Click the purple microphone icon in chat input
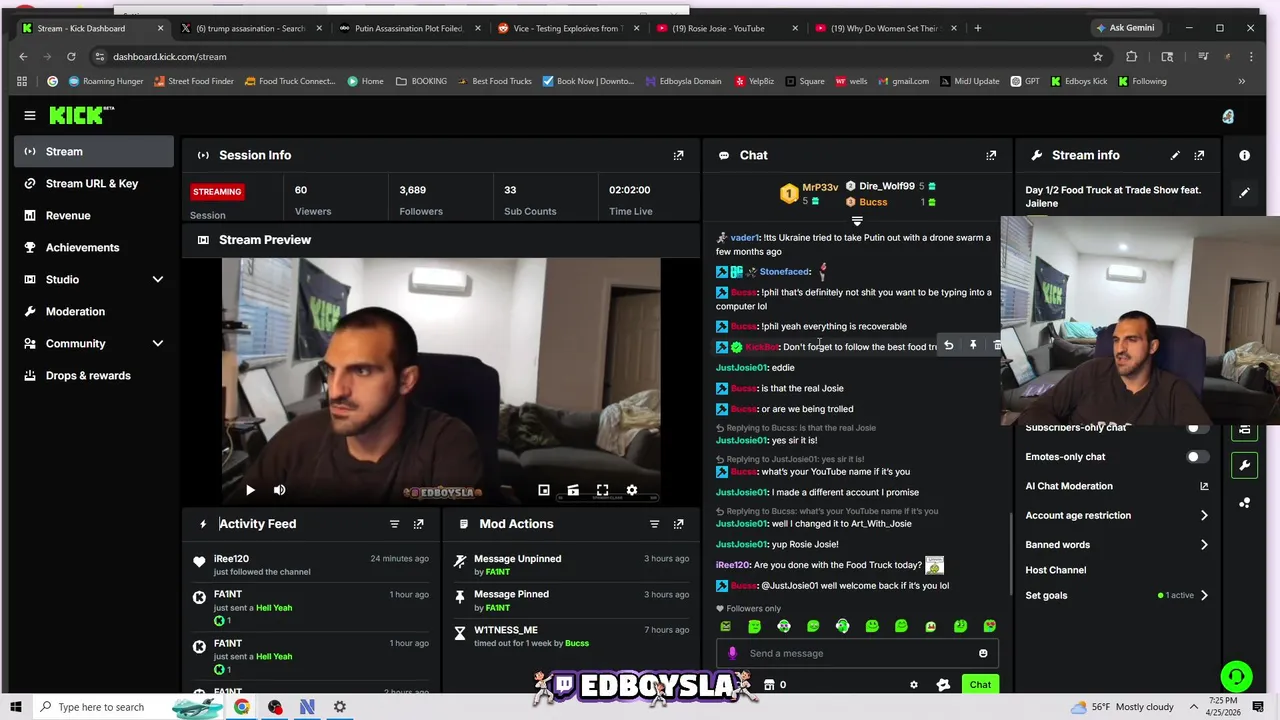This screenshot has height=720, width=1280. pyautogui.click(x=732, y=653)
